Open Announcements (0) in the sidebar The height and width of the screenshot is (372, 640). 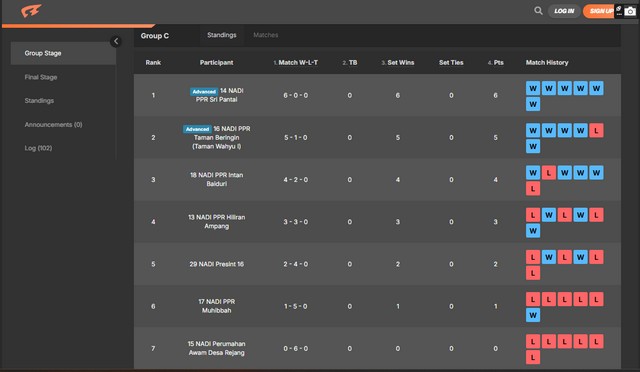[x=53, y=125]
